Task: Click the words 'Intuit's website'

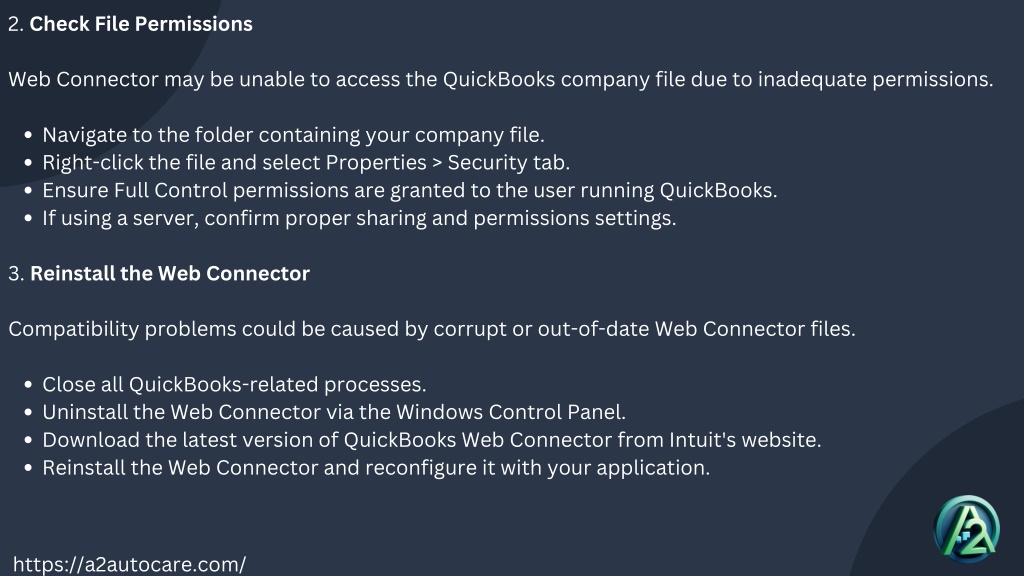Action: coord(745,440)
